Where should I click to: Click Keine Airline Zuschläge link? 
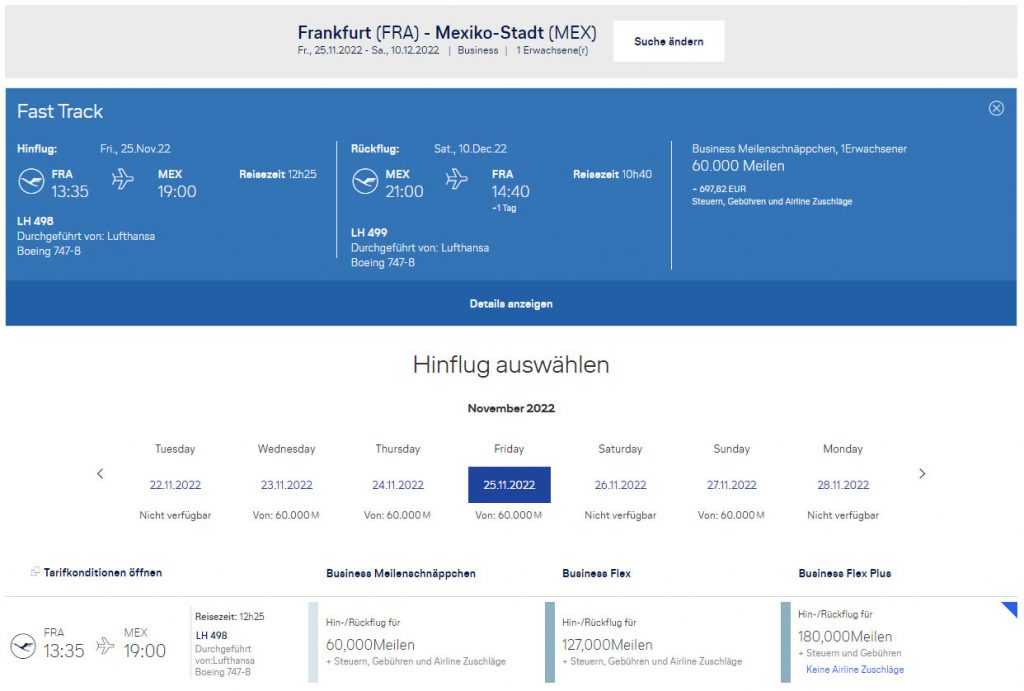(855, 669)
